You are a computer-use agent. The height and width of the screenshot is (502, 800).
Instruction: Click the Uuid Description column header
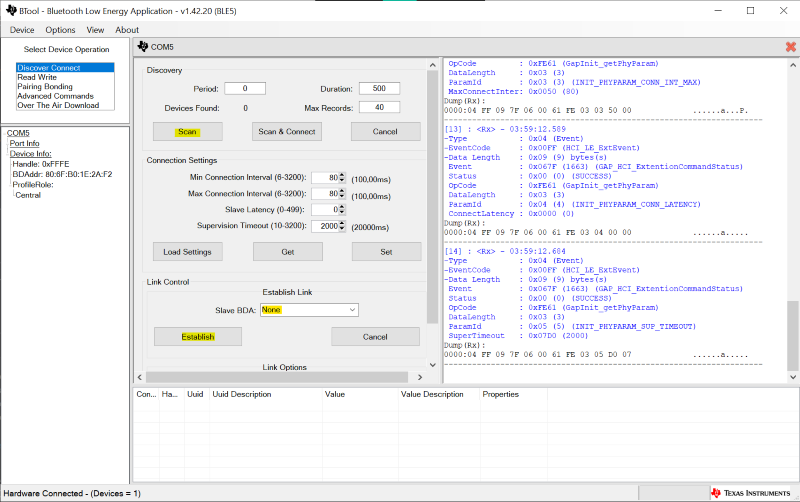coord(265,394)
